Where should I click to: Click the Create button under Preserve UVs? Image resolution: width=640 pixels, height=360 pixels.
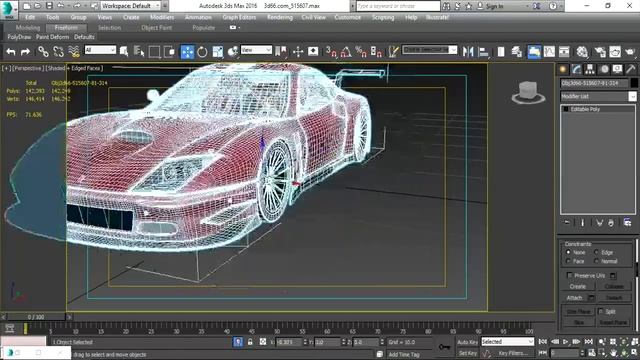(578, 287)
